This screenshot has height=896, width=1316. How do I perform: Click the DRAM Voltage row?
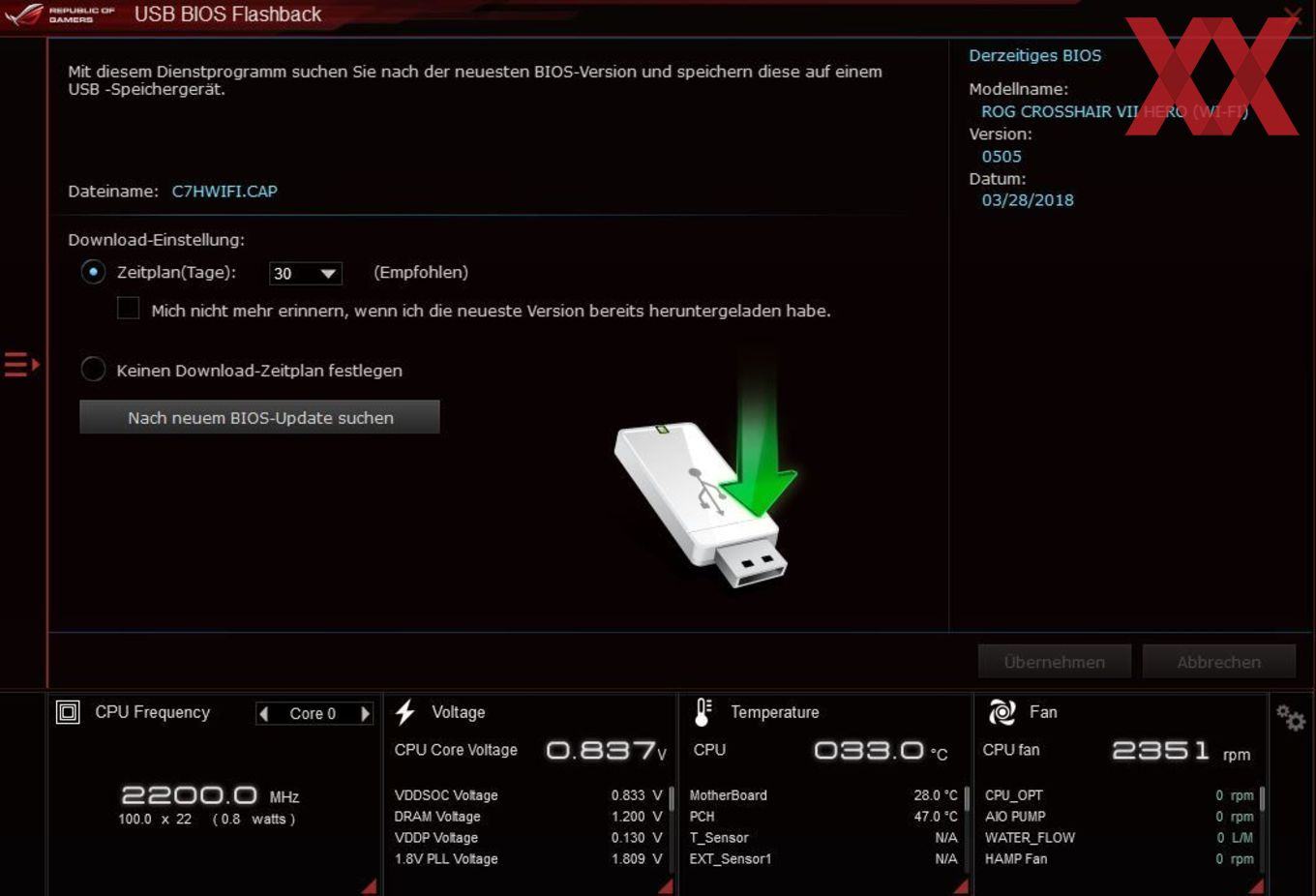(x=528, y=817)
